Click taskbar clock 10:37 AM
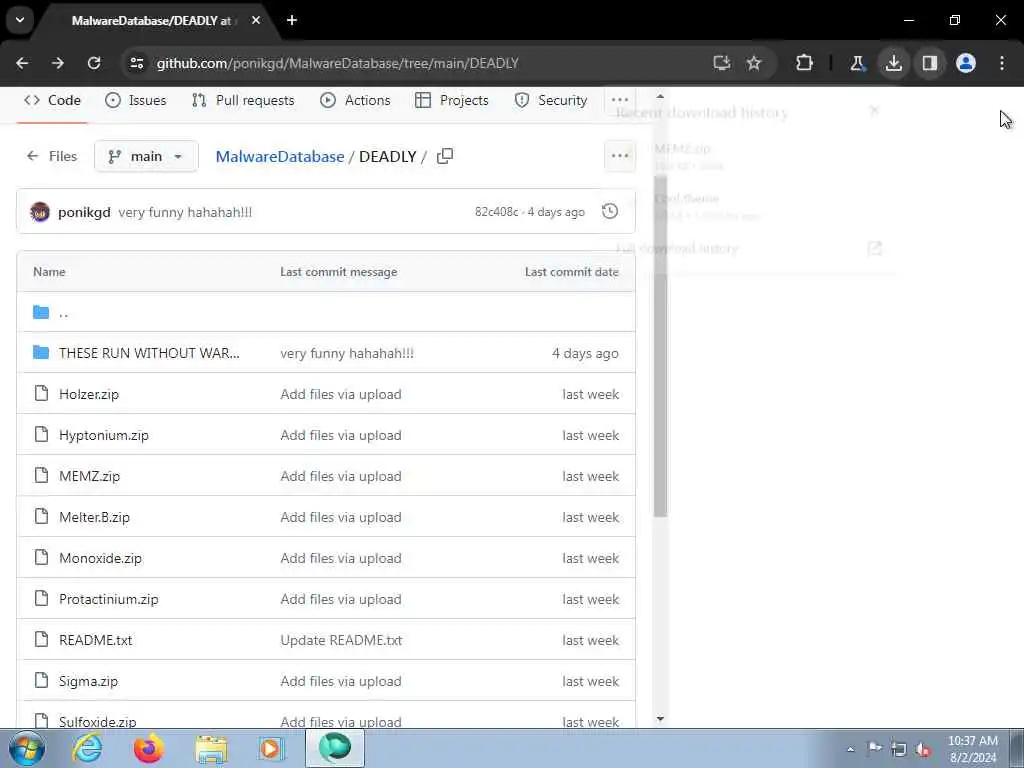 point(973,749)
